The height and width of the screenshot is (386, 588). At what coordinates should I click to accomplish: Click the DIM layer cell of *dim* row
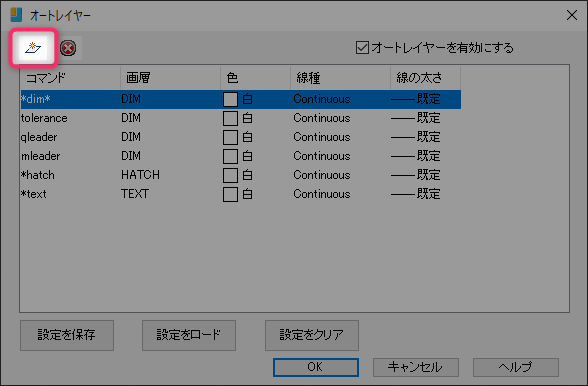pos(131,99)
